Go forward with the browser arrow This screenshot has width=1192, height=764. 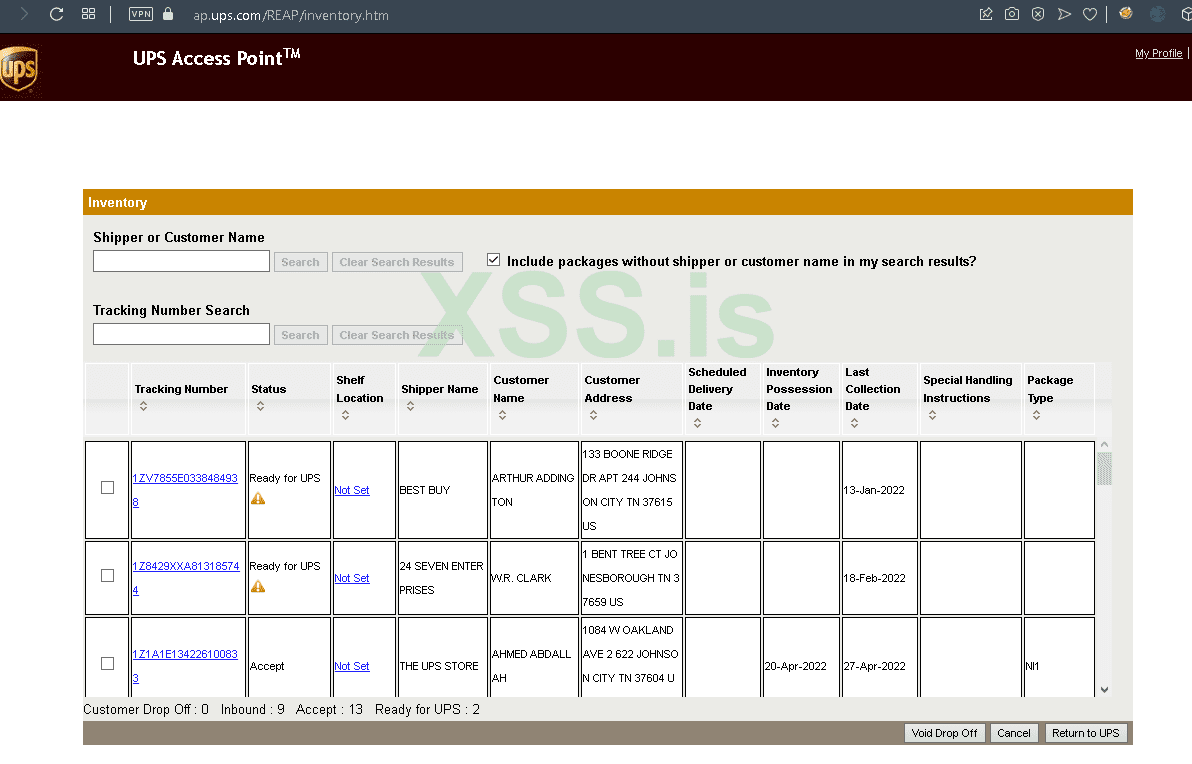tap(24, 14)
